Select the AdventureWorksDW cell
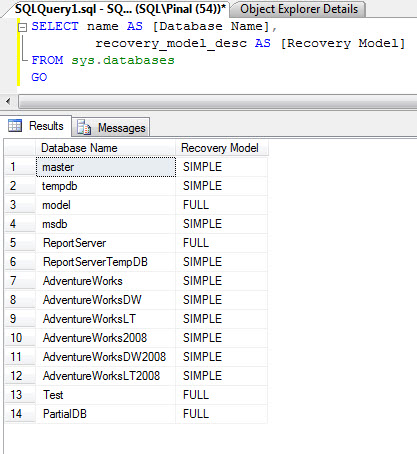The height and width of the screenshot is (454, 417). tap(106, 300)
